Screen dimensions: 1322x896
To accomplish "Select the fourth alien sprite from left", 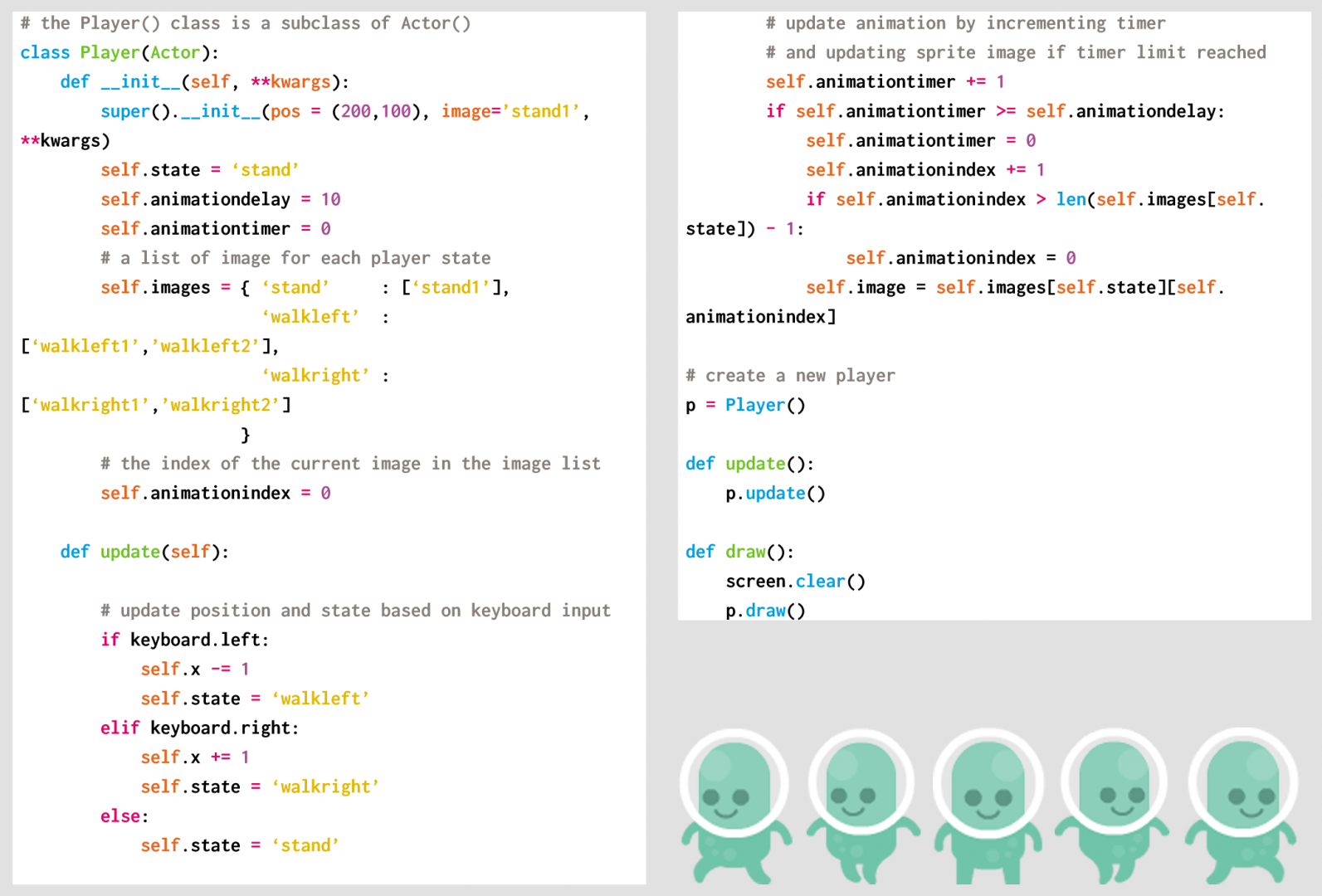I will pos(1115,805).
